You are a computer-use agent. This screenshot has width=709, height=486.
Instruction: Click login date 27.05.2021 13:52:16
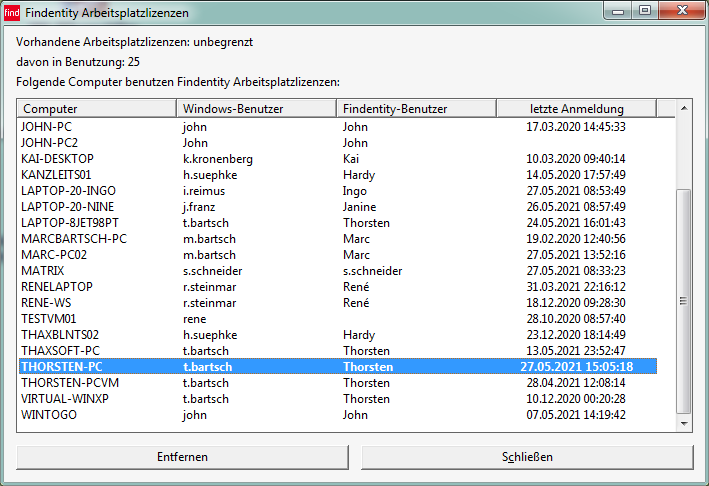(576, 255)
